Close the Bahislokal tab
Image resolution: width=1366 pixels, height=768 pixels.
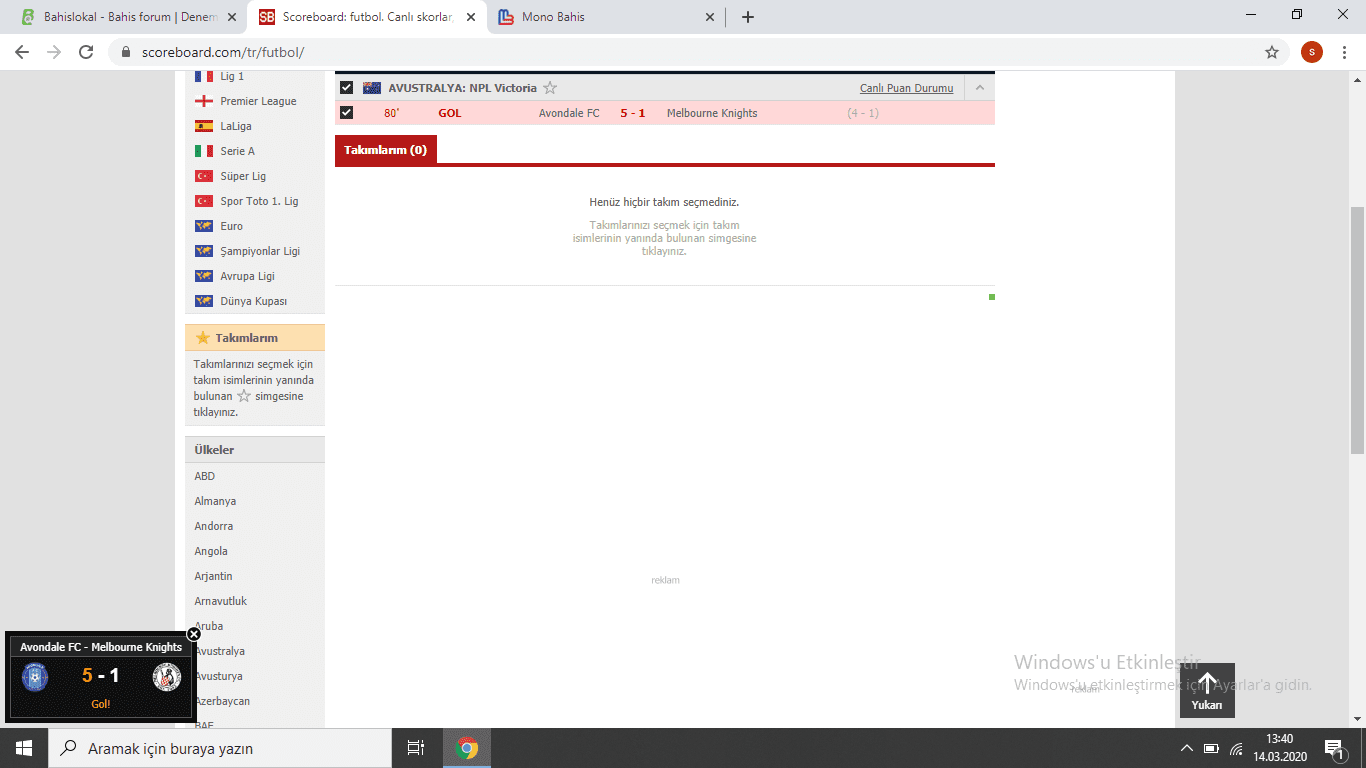232,17
